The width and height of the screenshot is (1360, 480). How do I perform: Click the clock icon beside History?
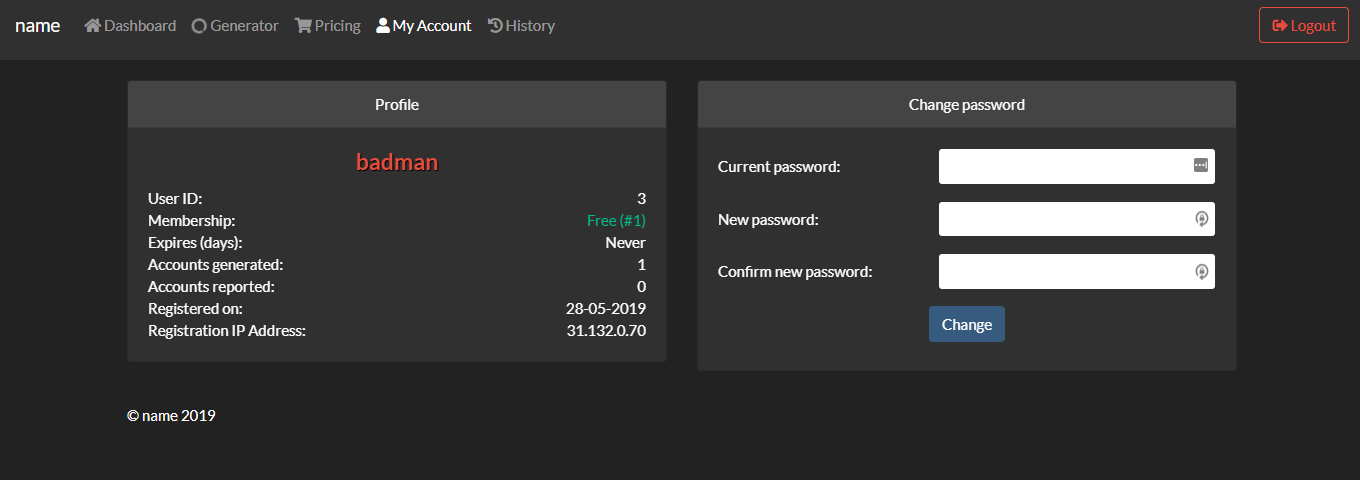[x=495, y=26]
